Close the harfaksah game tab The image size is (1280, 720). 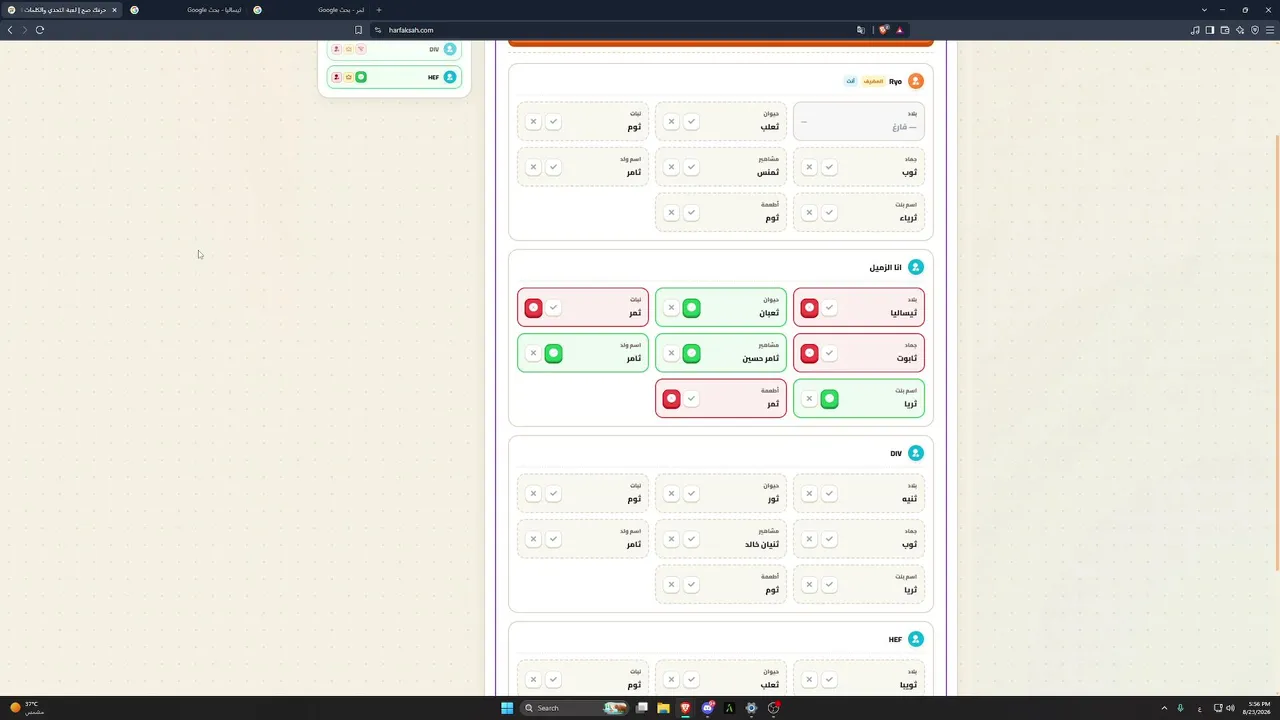point(114,10)
